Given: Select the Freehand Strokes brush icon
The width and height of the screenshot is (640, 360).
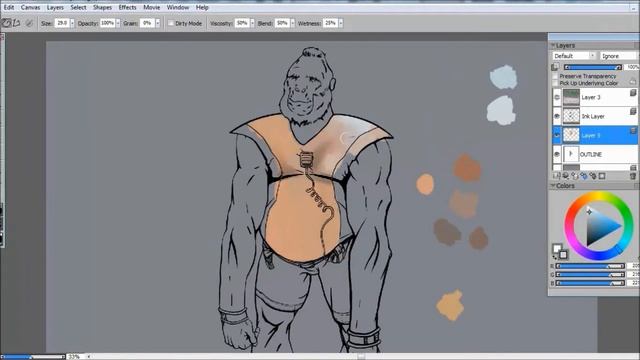Looking at the screenshot, I should coord(6,23).
